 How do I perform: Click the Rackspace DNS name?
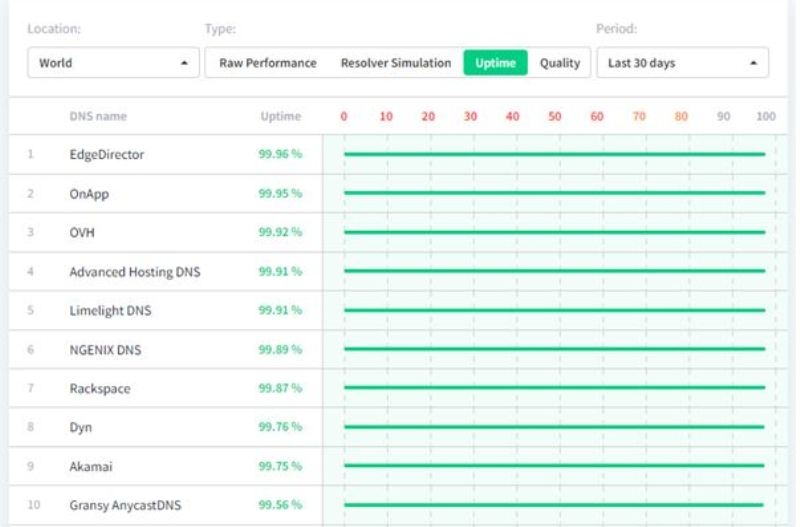(x=100, y=388)
